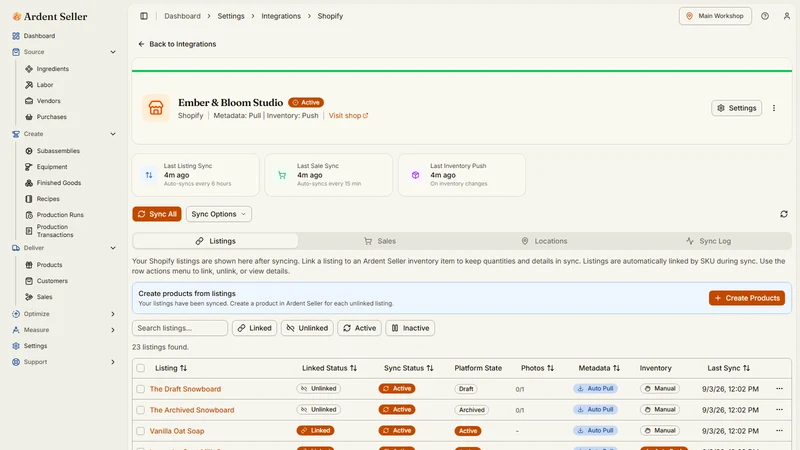800x450 pixels.
Task: Open the Visit shop link
Action: [348, 116]
